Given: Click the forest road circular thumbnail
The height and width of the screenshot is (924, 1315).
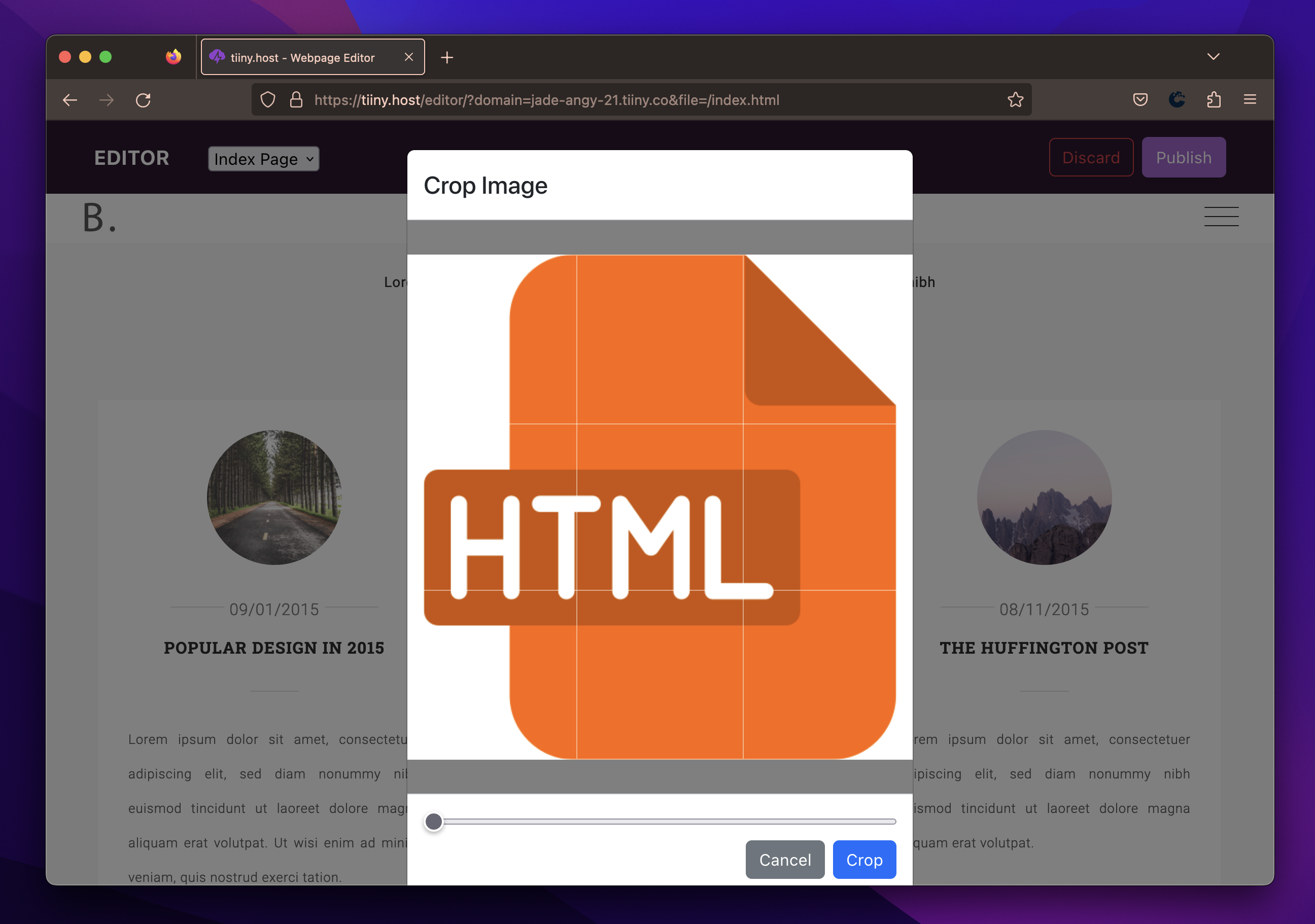Looking at the screenshot, I should click(274, 497).
